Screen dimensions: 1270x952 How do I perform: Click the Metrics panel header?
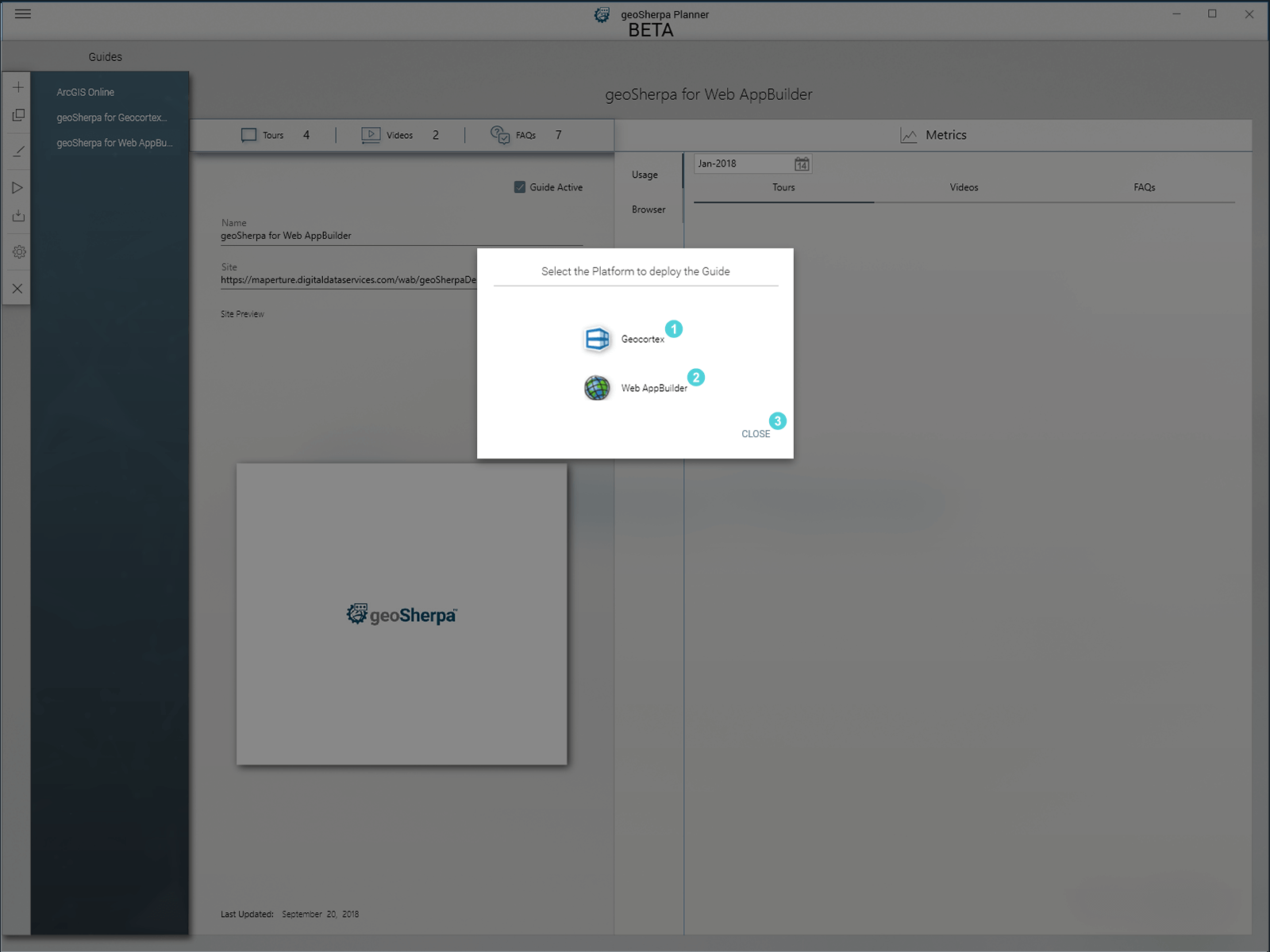click(933, 136)
